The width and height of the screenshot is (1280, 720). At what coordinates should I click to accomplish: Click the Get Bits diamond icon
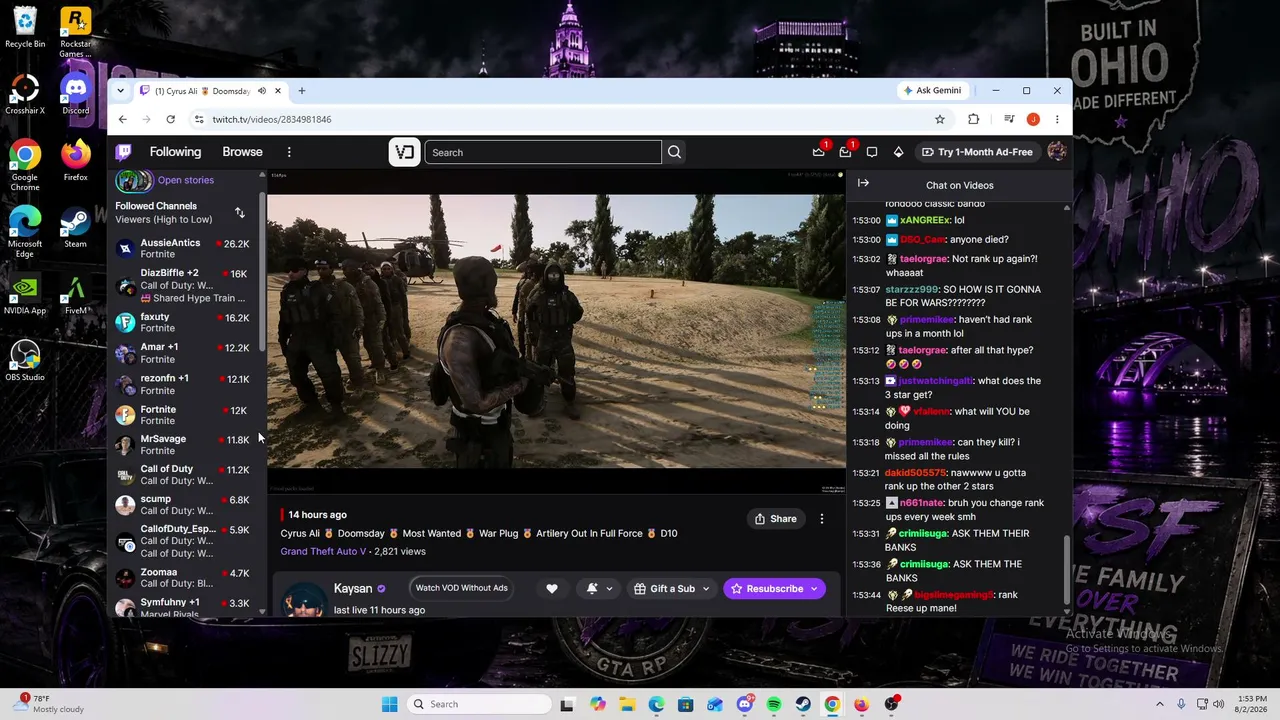898,152
